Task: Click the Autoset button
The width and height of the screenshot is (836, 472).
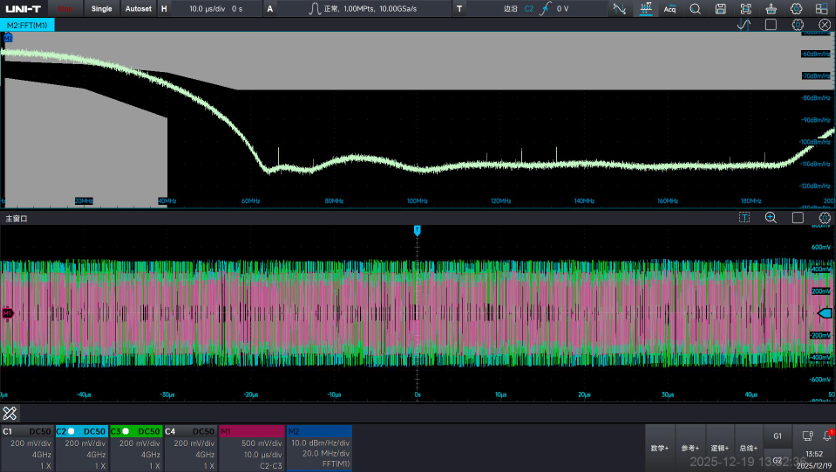Action: (x=138, y=9)
